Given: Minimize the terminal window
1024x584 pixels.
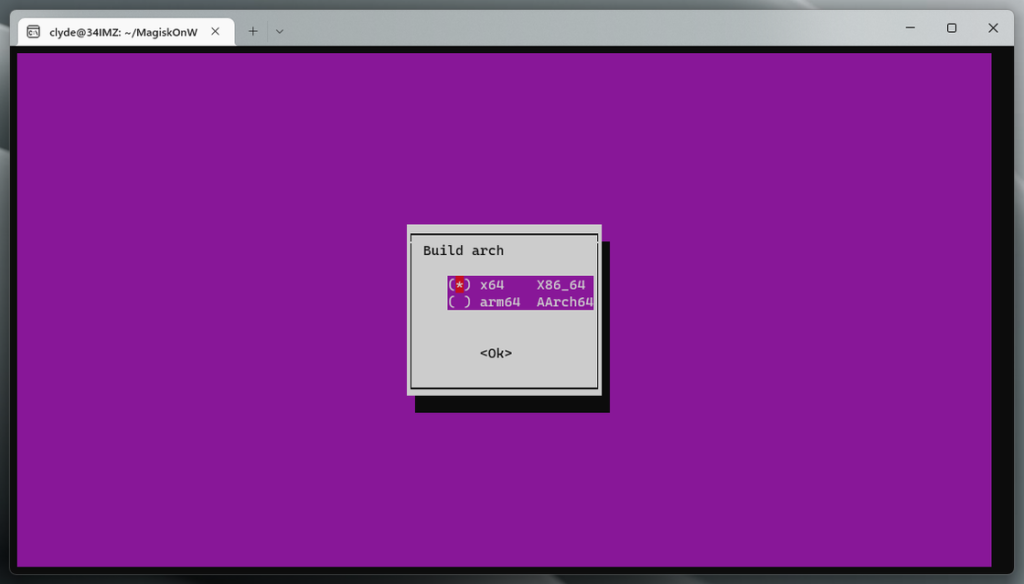Looking at the screenshot, I should 909,28.
